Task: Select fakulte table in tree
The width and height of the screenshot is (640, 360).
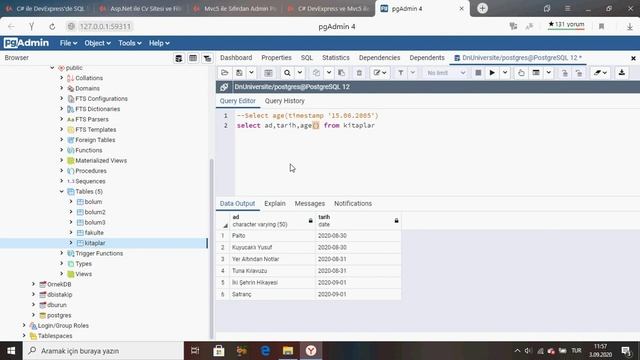Action: [x=94, y=233]
